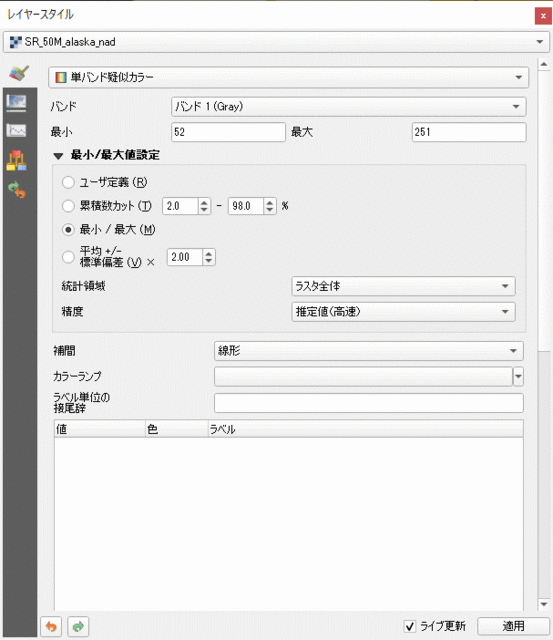Increase the 98.0 upper cumulative cut value

[x=269, y=202]
